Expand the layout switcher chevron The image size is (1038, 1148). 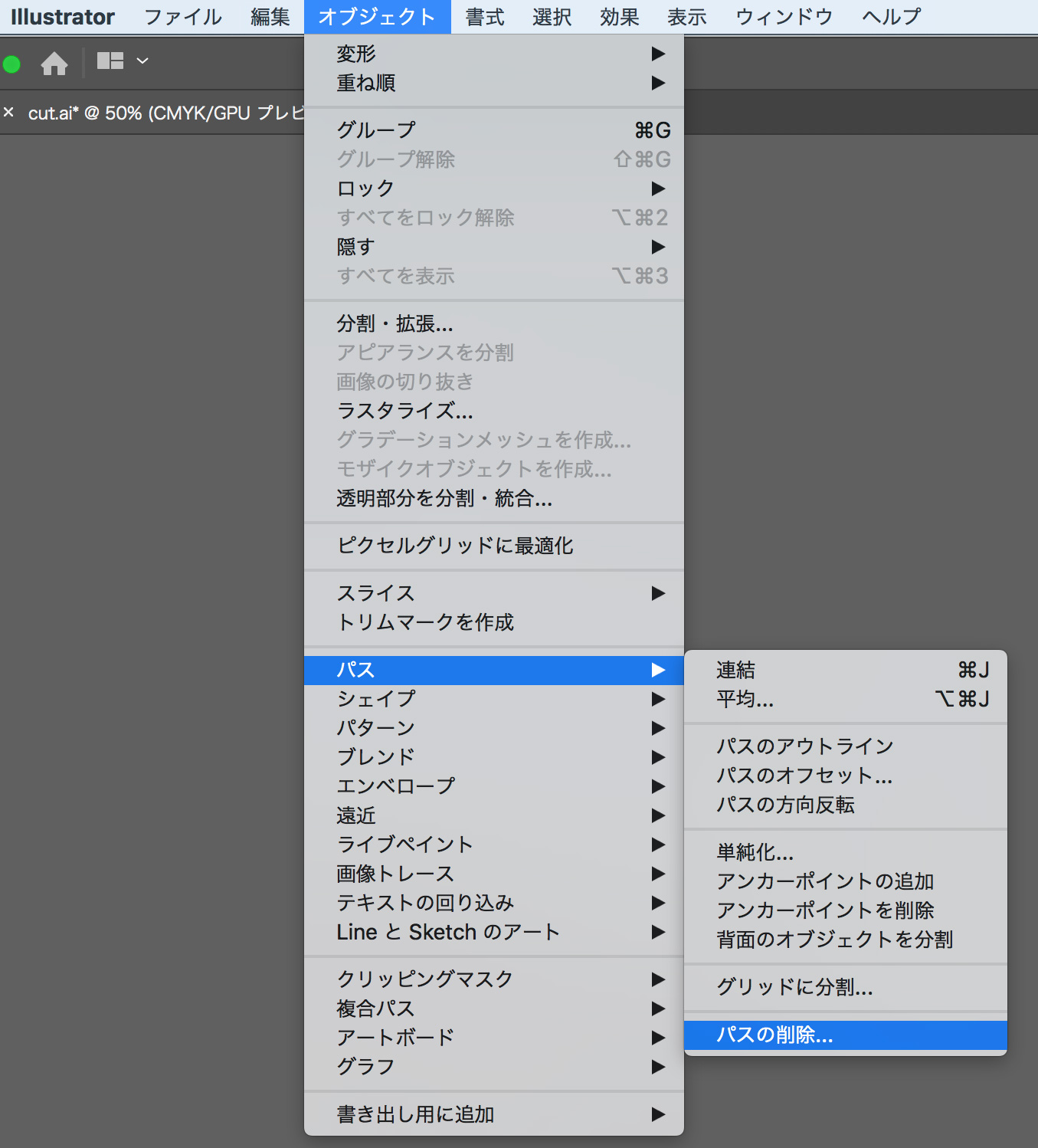click(x=142, y=61)
